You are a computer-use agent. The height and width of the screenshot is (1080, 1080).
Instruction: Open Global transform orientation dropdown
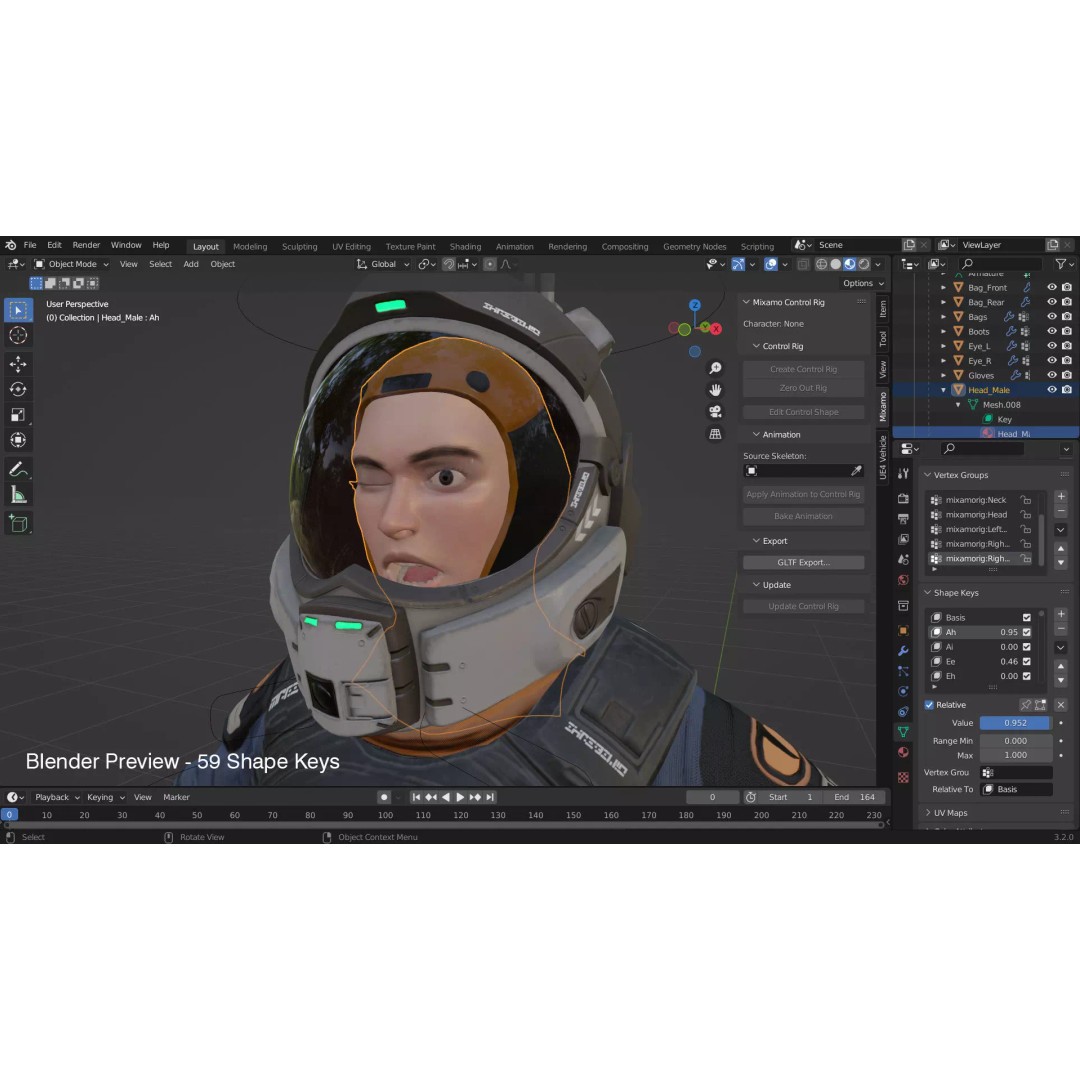[383, 264]
